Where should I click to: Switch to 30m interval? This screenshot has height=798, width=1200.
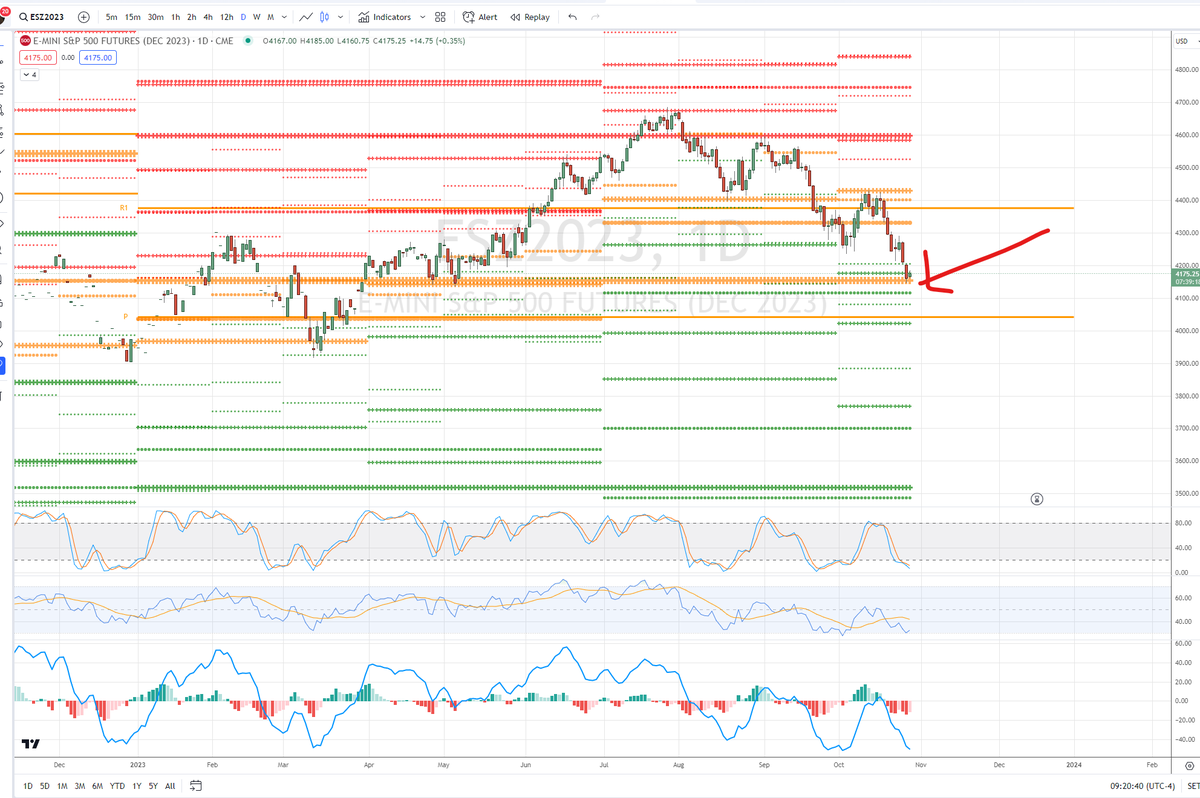(156, 17)
